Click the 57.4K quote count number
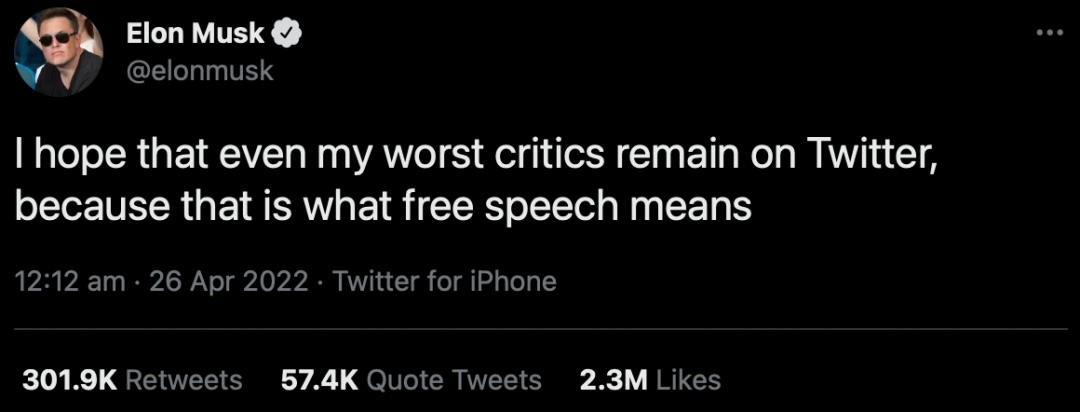Screen dimensions: 1080x412 pos(316,380)
